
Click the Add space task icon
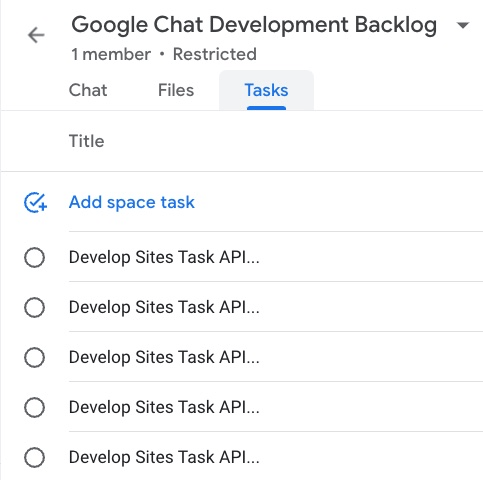35,202
